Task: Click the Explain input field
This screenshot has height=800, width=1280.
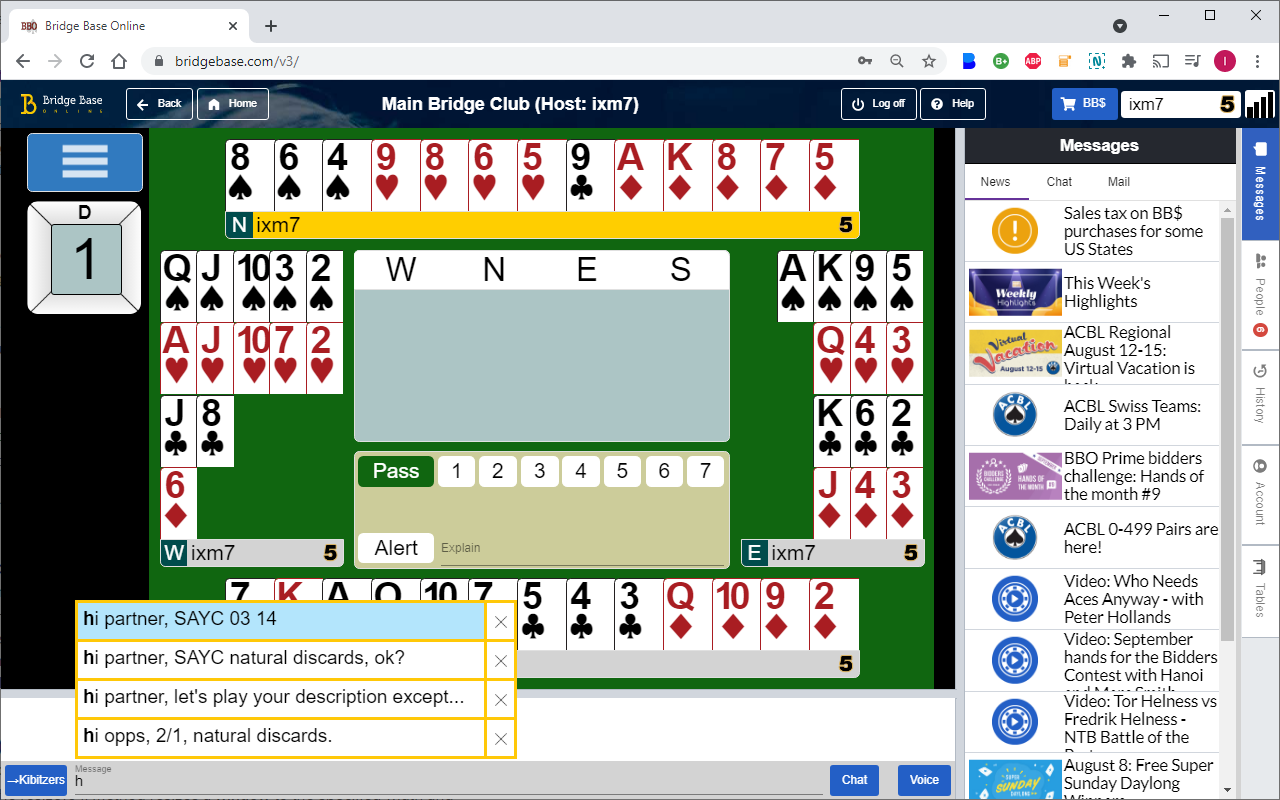Action: tap(583, 549)
